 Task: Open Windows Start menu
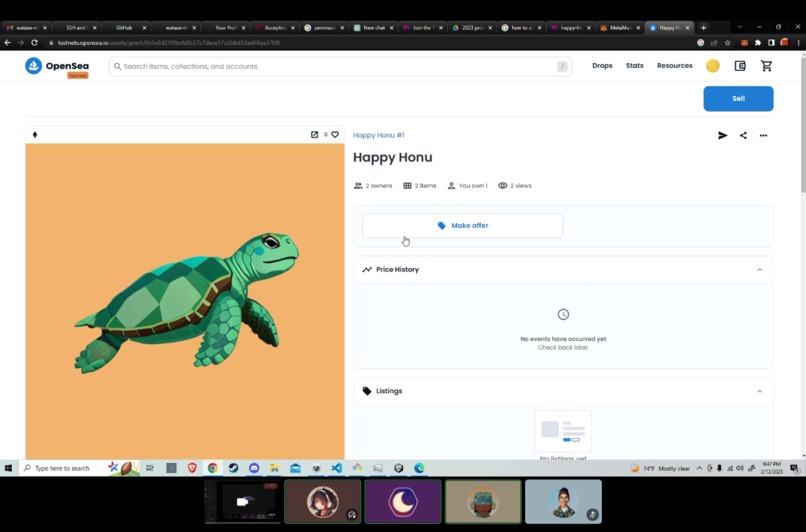tap(8, 468)
